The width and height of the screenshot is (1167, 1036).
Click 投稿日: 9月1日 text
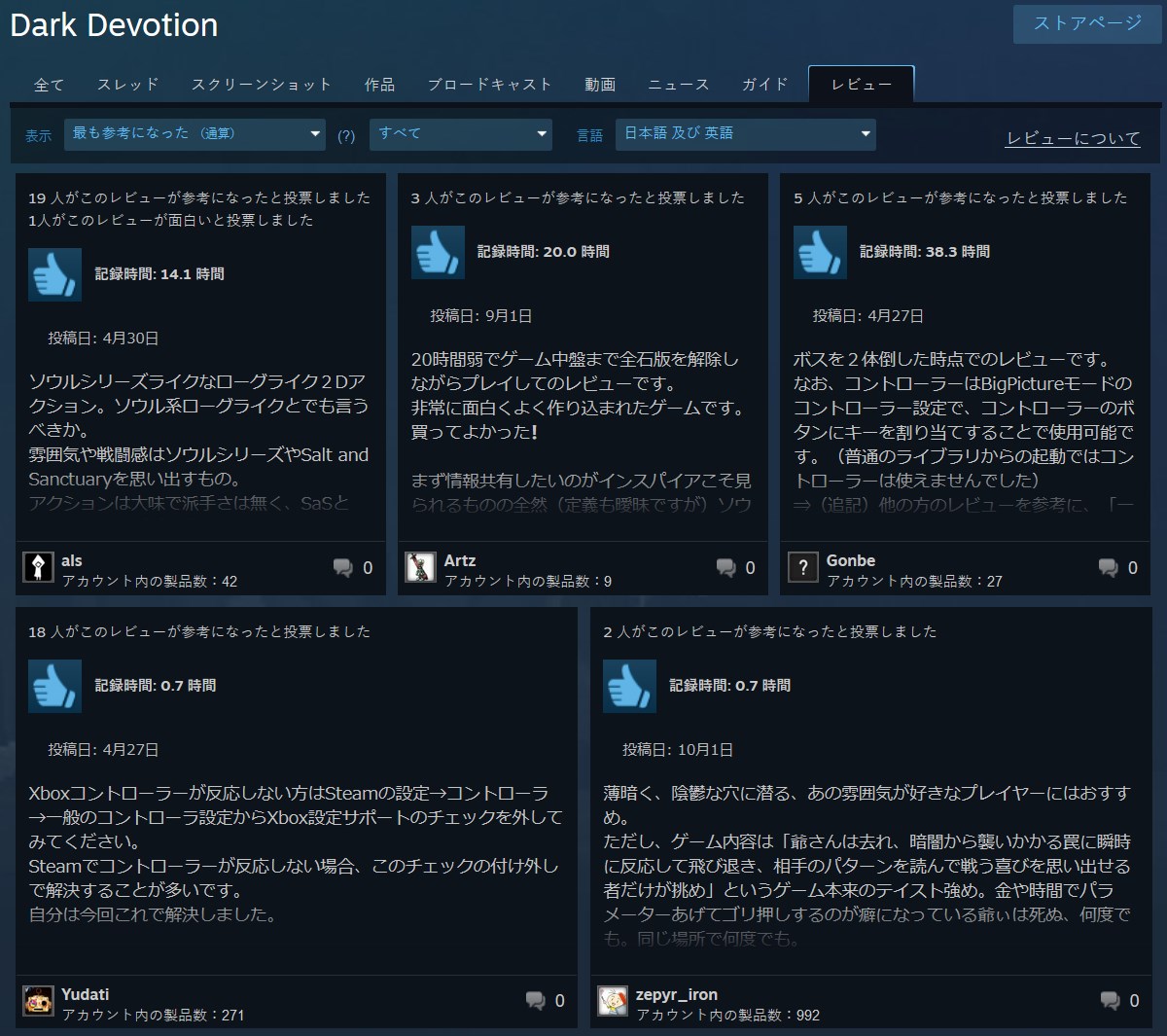coord(481,316)
